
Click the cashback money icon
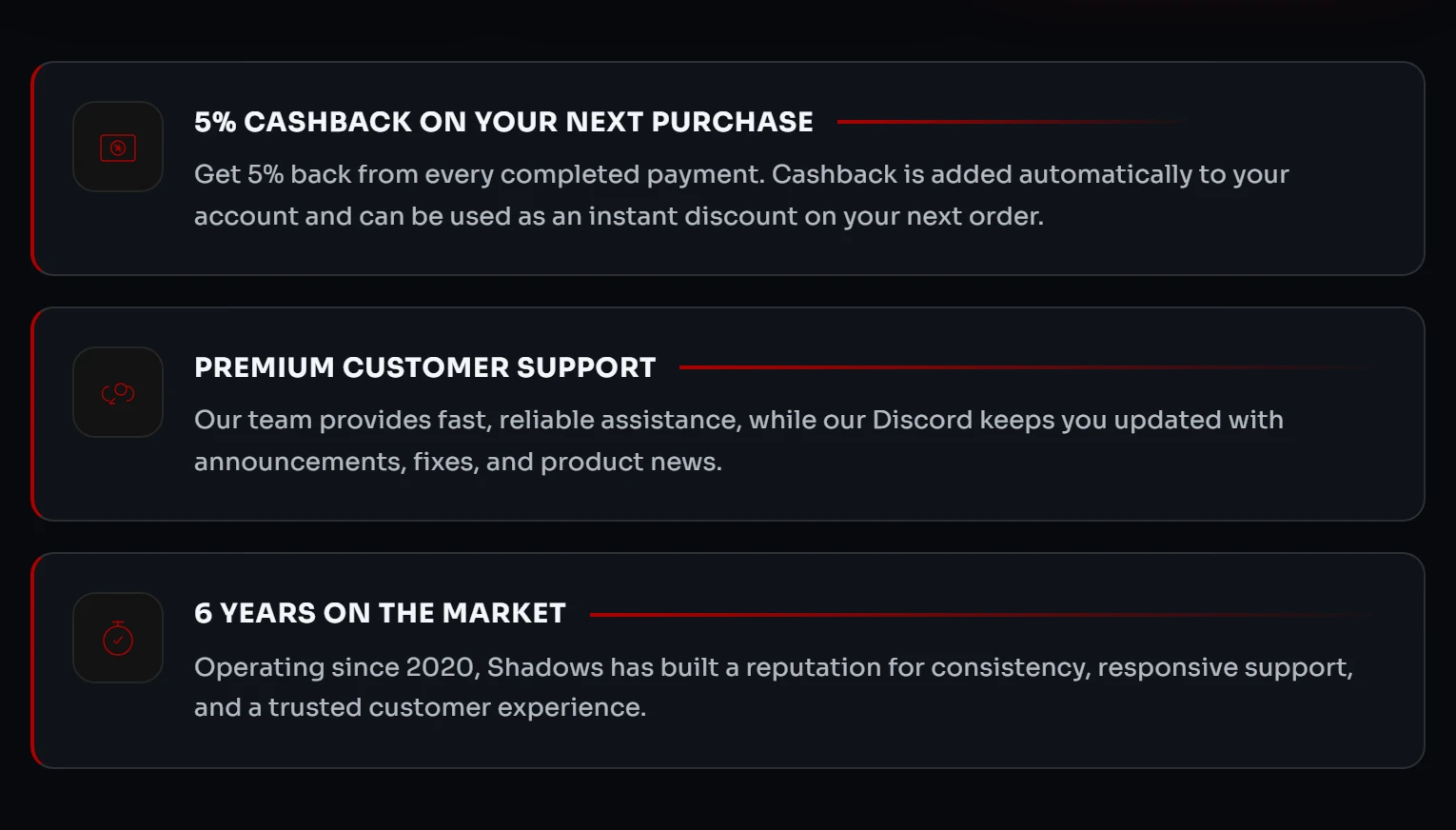coord(118,148)
